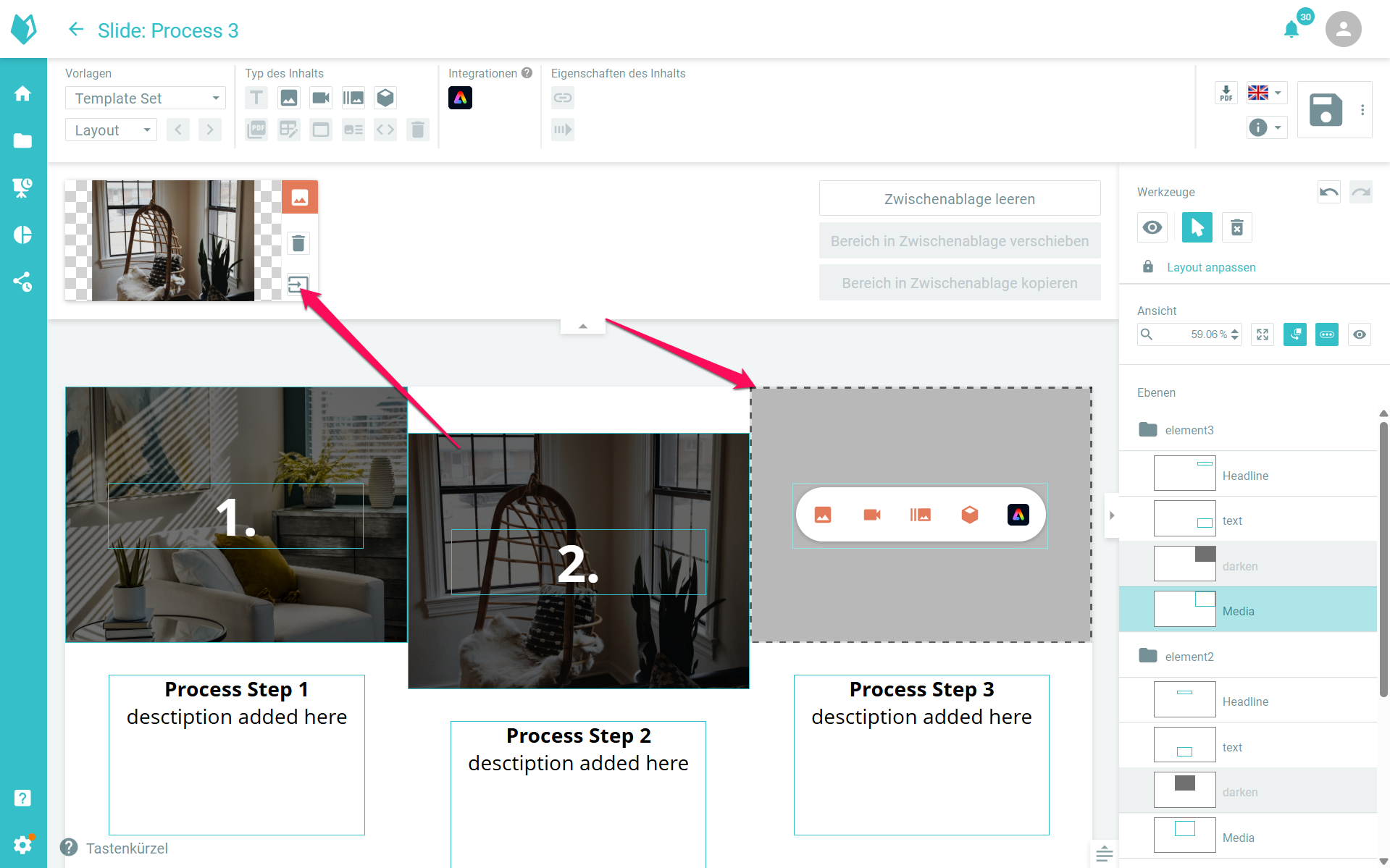The width and height of the screenshot is (1390, 868).
Task: Click the zoom percentage stepper arrows
Action: point(1235,334)
